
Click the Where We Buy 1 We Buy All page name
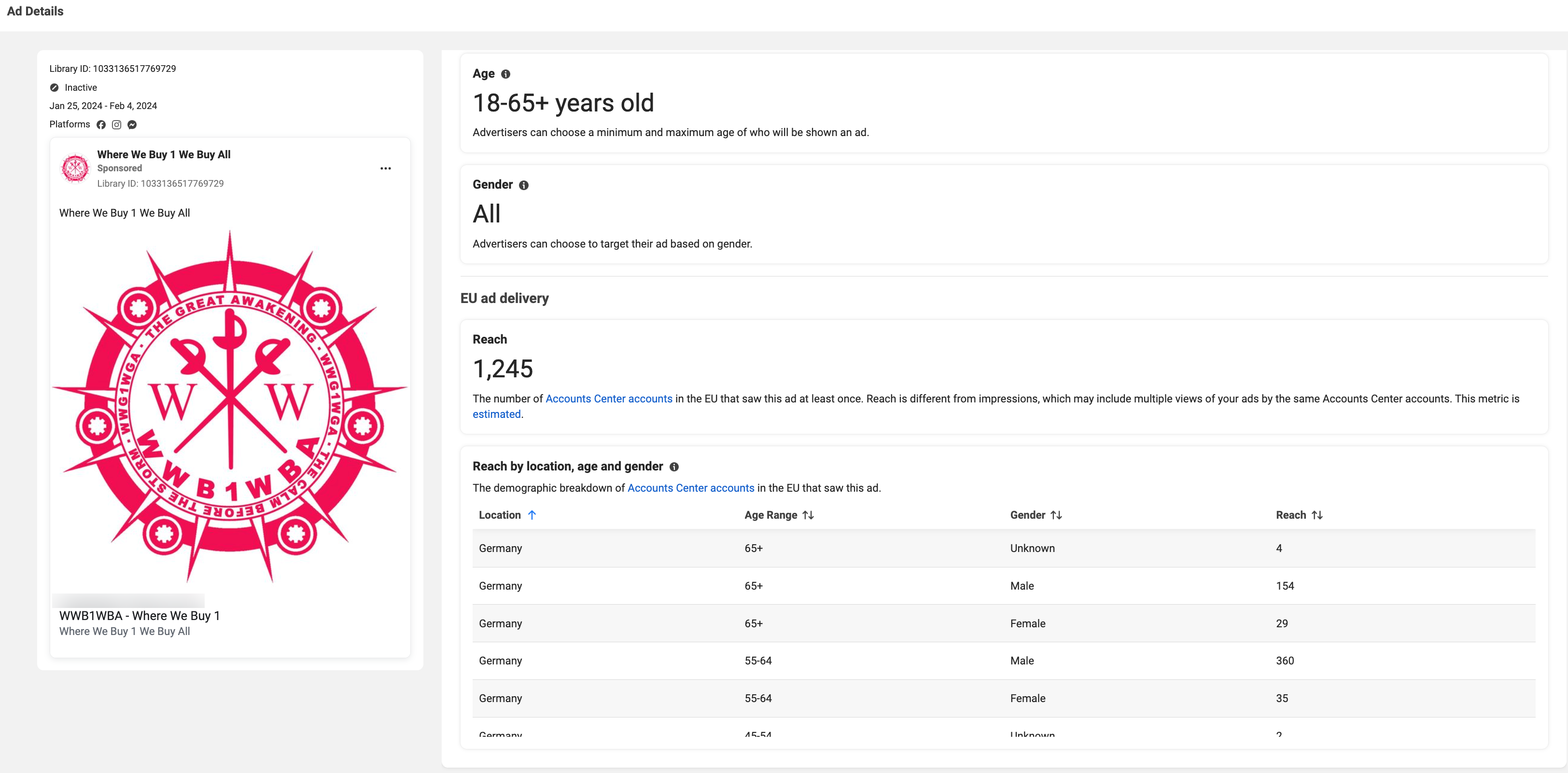(164, 154)
